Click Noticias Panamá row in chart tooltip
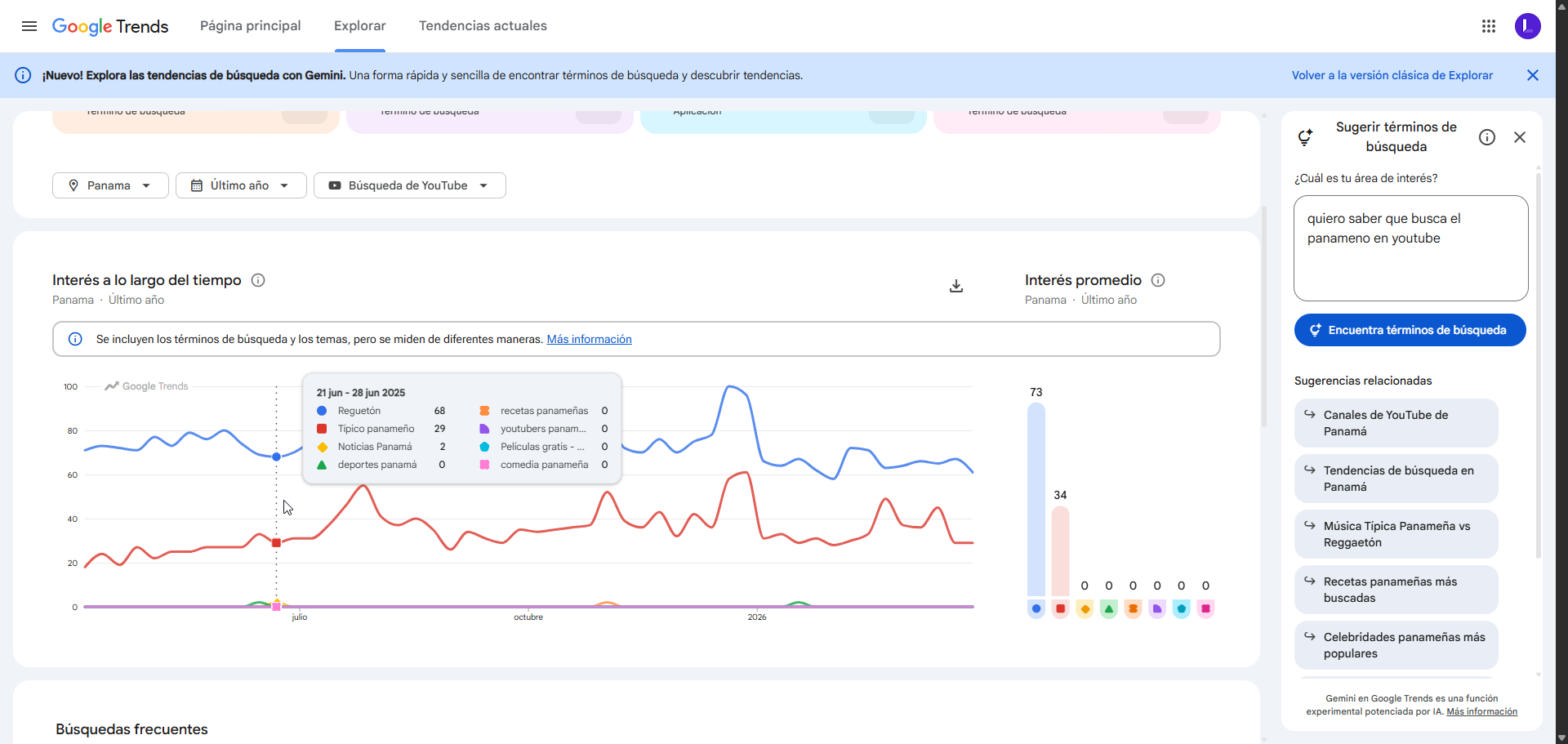This screenshot has height=744, width=1568. click(381, 447)
